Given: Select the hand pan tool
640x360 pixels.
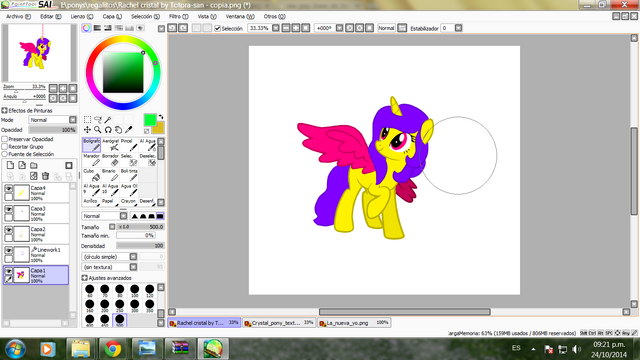Looking at the screenshot, I should coord(118,130).
